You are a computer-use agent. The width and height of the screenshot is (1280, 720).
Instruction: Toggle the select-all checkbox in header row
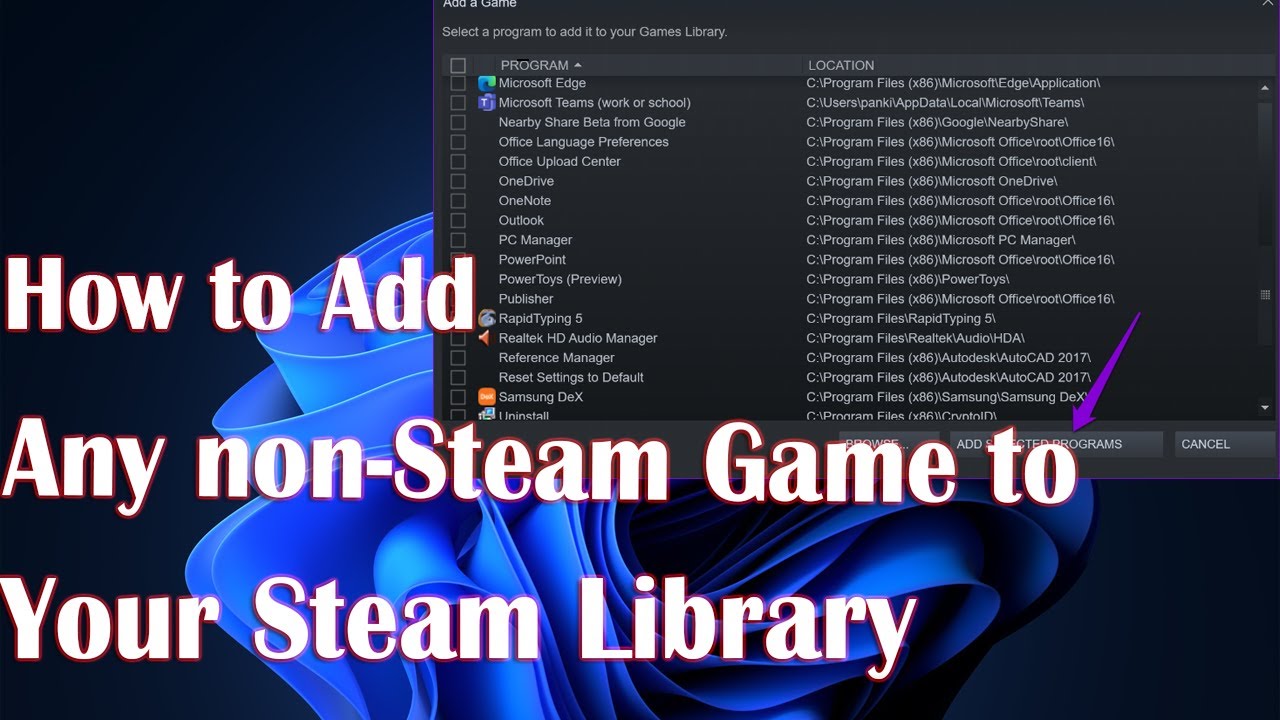[458, 65]
